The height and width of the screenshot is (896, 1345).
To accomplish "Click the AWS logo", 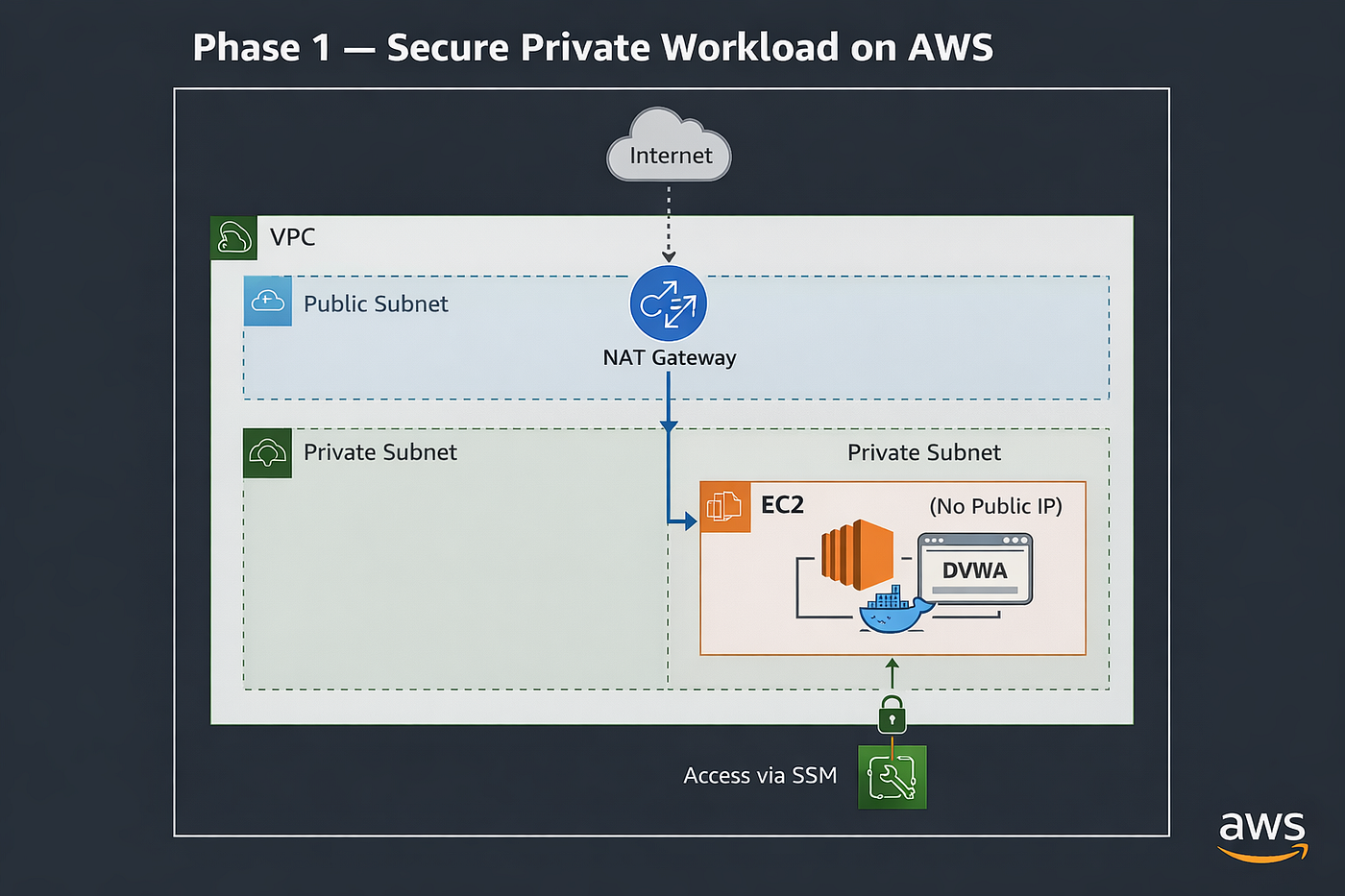I will click(1262, 835).
